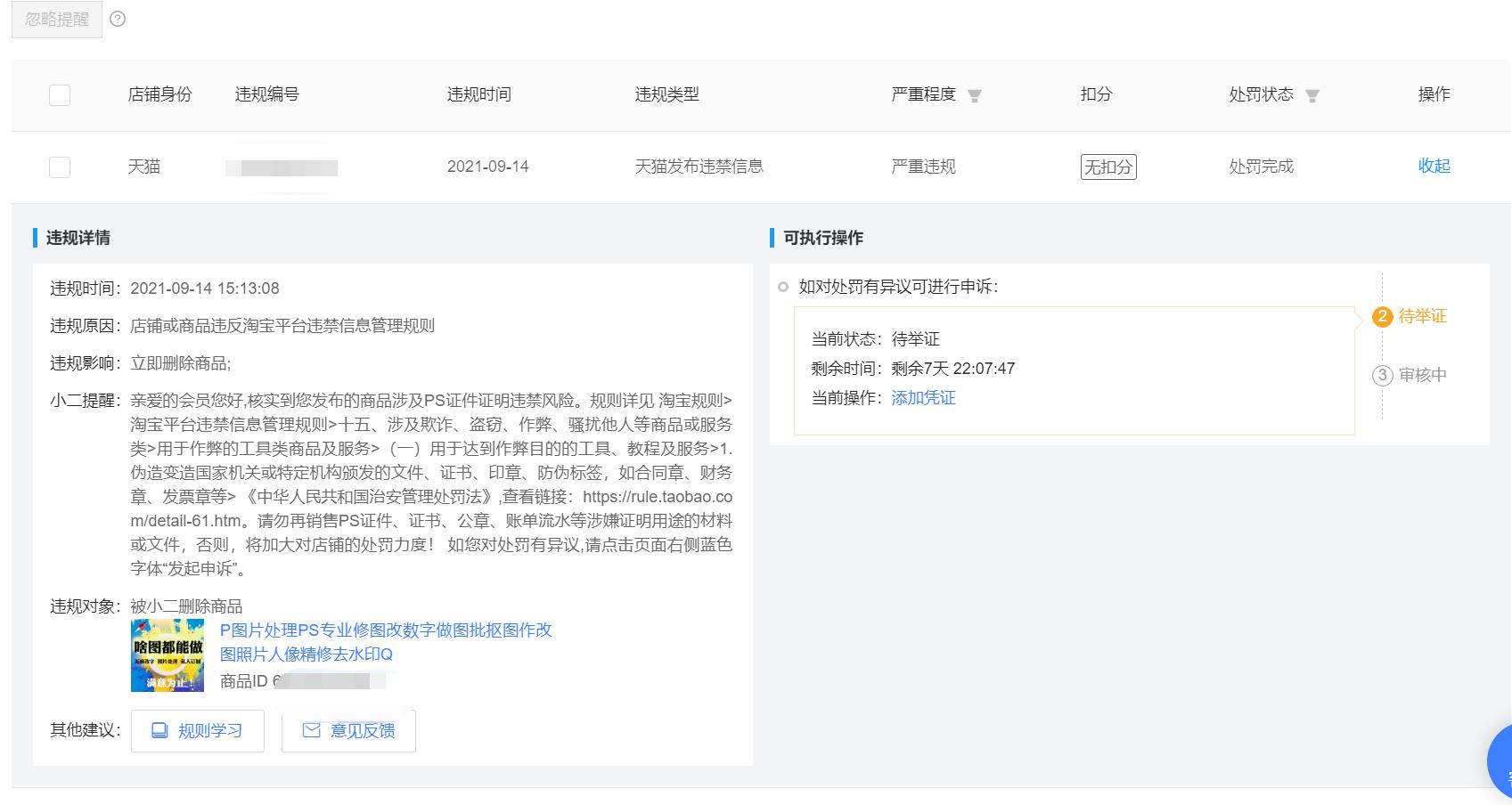The image size is (1512, 805).
Task: Click the removed product thumbnail image
Action: coord(167,655)
